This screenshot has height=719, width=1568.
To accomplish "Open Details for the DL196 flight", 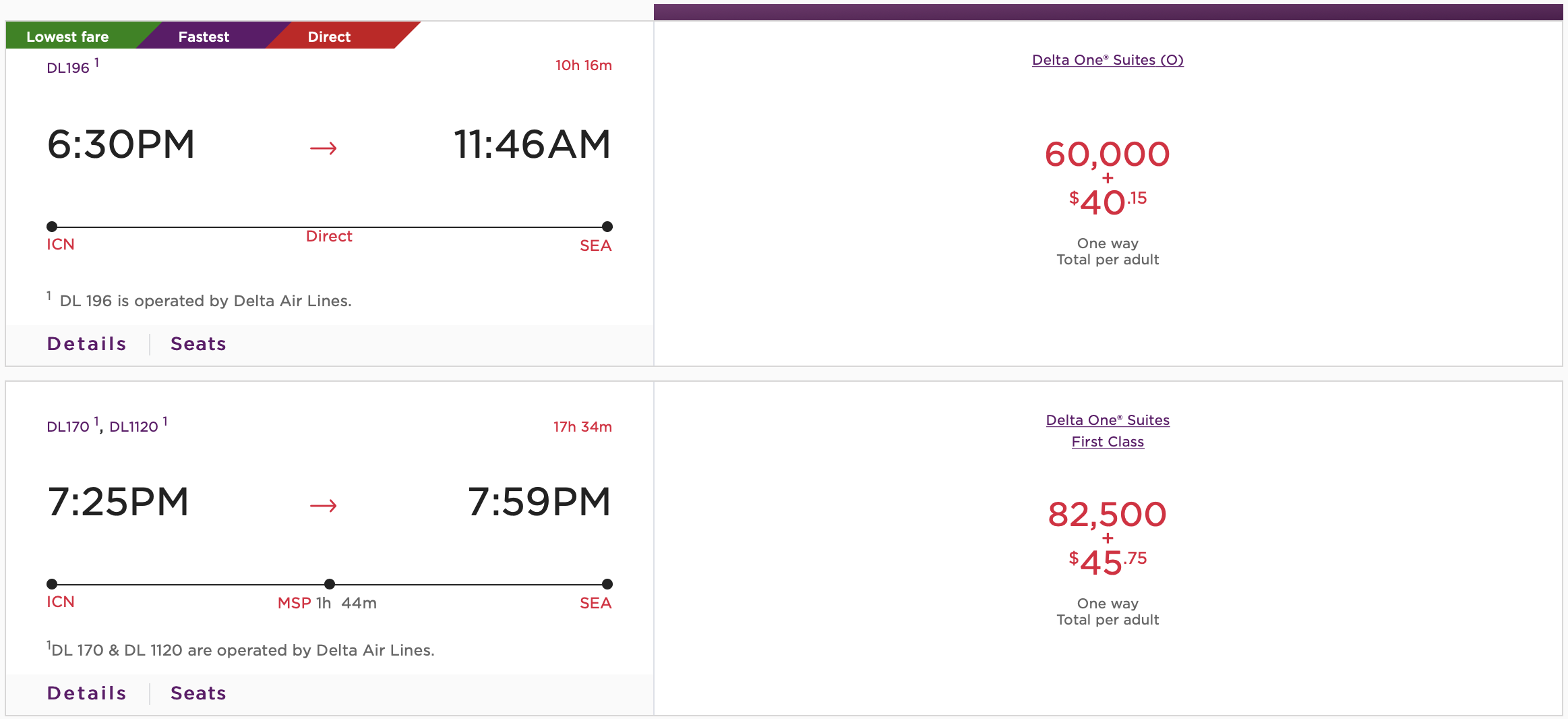I will coord(86,343).
